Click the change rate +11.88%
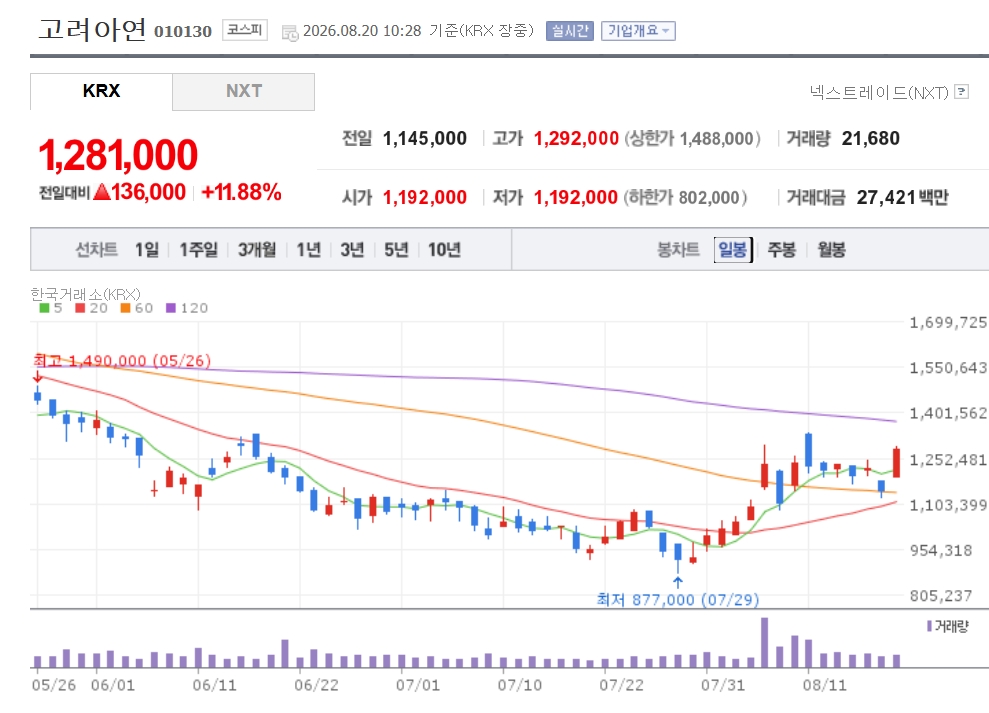Image resolution: width=989 pixels, height=713 pixels. (x=242, y=192)
